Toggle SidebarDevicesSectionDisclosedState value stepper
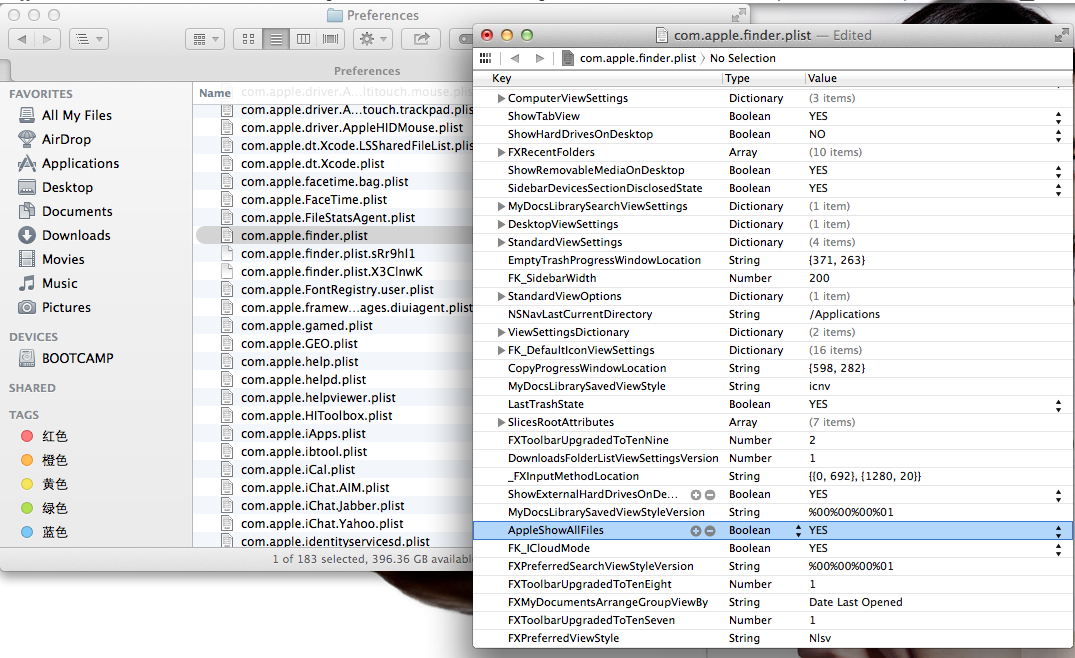Screen dimensions: 1075x658 pos(1059,188)
